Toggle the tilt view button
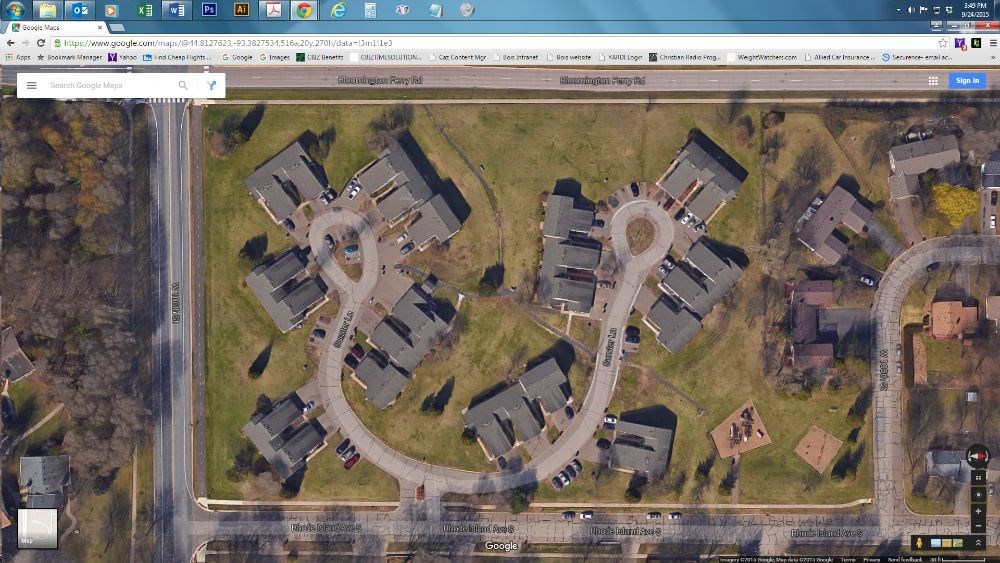The width and height of the screenshot is (1000, 563). tap(978, 478)
